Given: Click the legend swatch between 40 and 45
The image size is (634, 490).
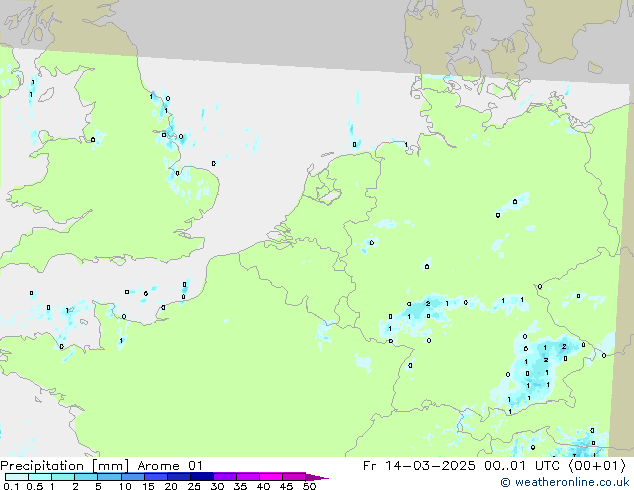Looking at the screenshot, I should (x=275, y=477).
